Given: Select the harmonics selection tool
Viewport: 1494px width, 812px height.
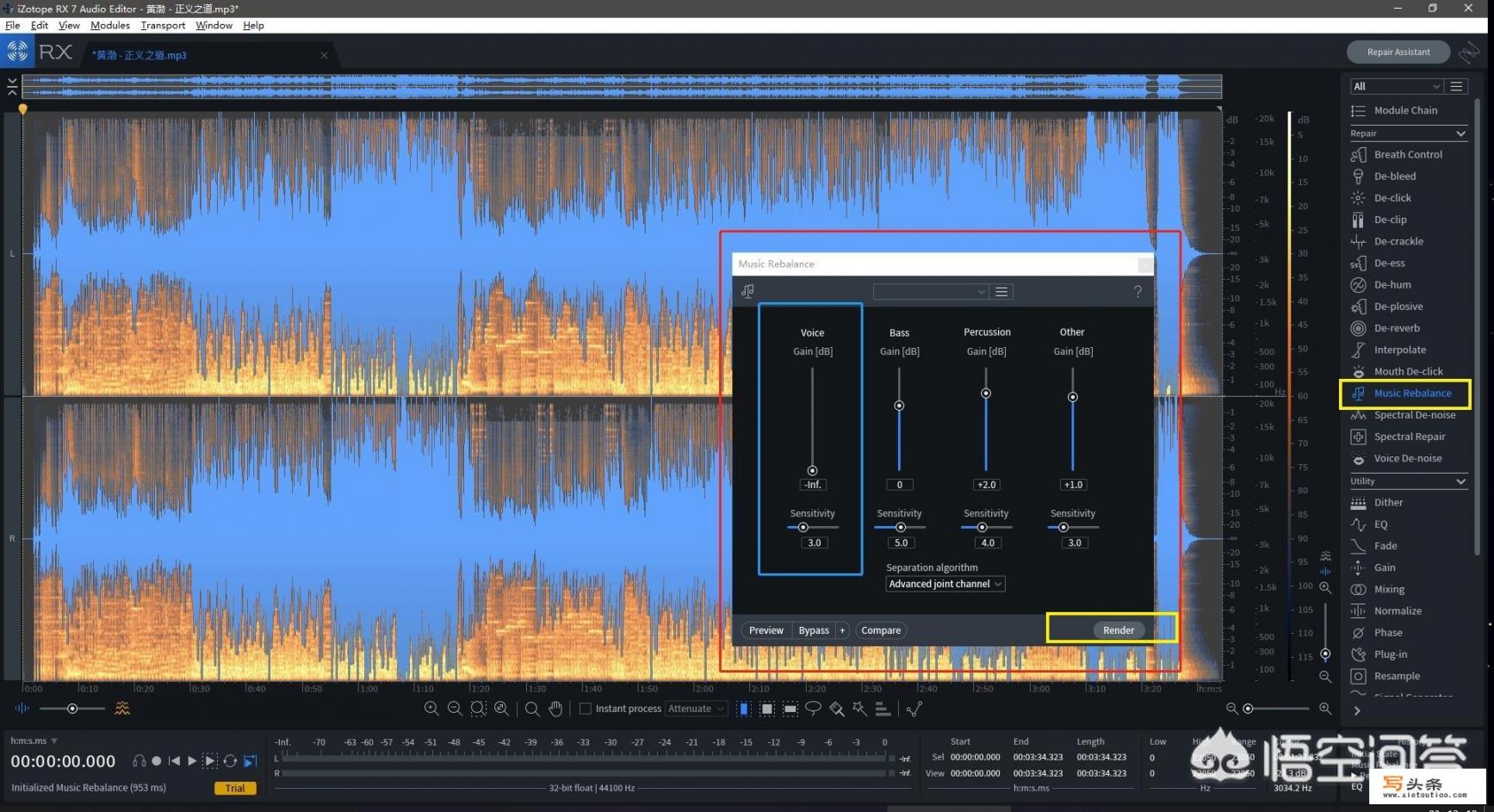Looking at the screenshot, I should (x=883, y=709).
